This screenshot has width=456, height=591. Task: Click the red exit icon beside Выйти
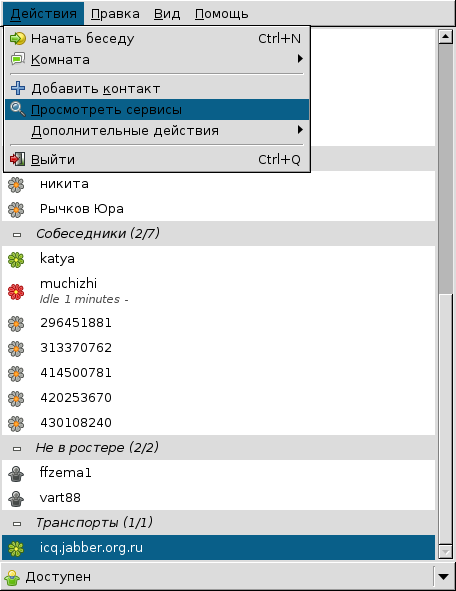click(x=17, y=159)
